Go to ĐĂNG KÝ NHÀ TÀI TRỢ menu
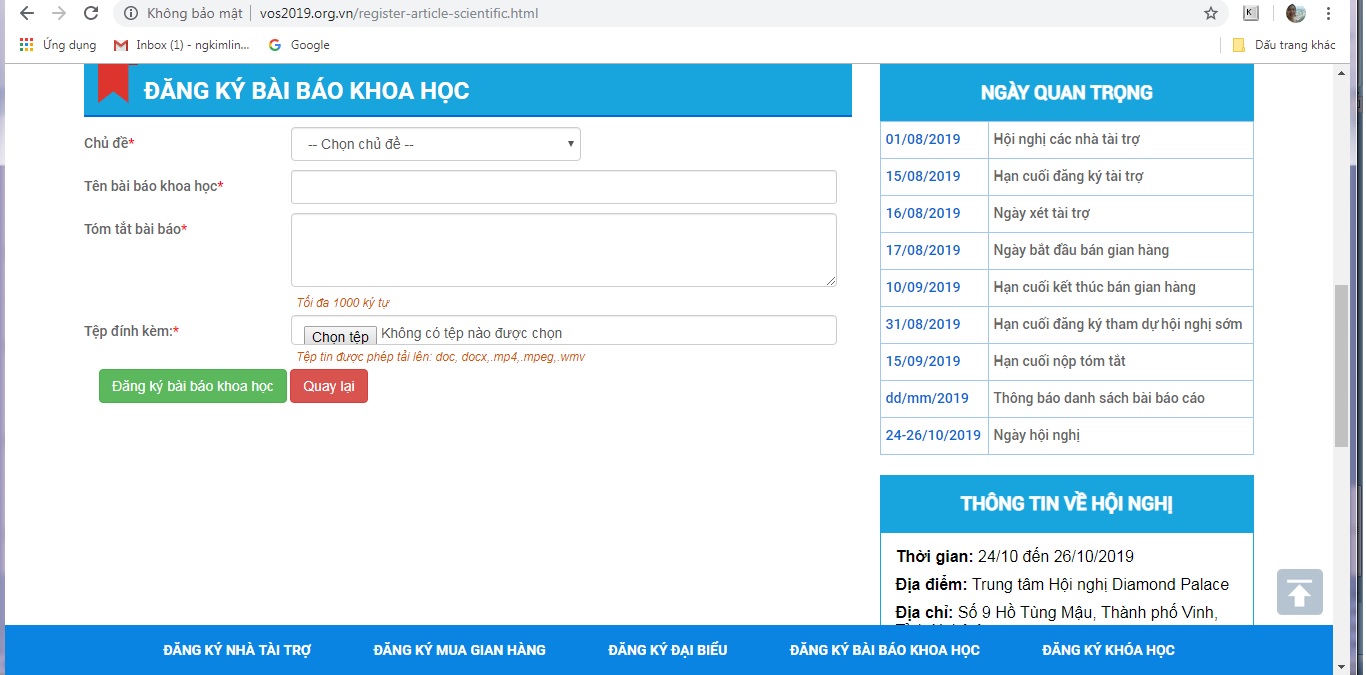 [237, 650]
